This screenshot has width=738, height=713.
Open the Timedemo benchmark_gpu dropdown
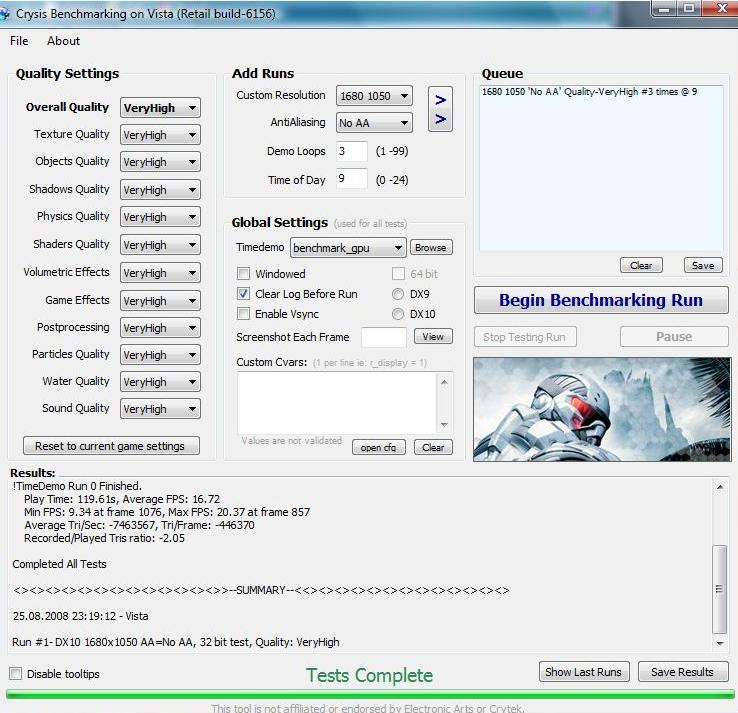tap(348, 248)
